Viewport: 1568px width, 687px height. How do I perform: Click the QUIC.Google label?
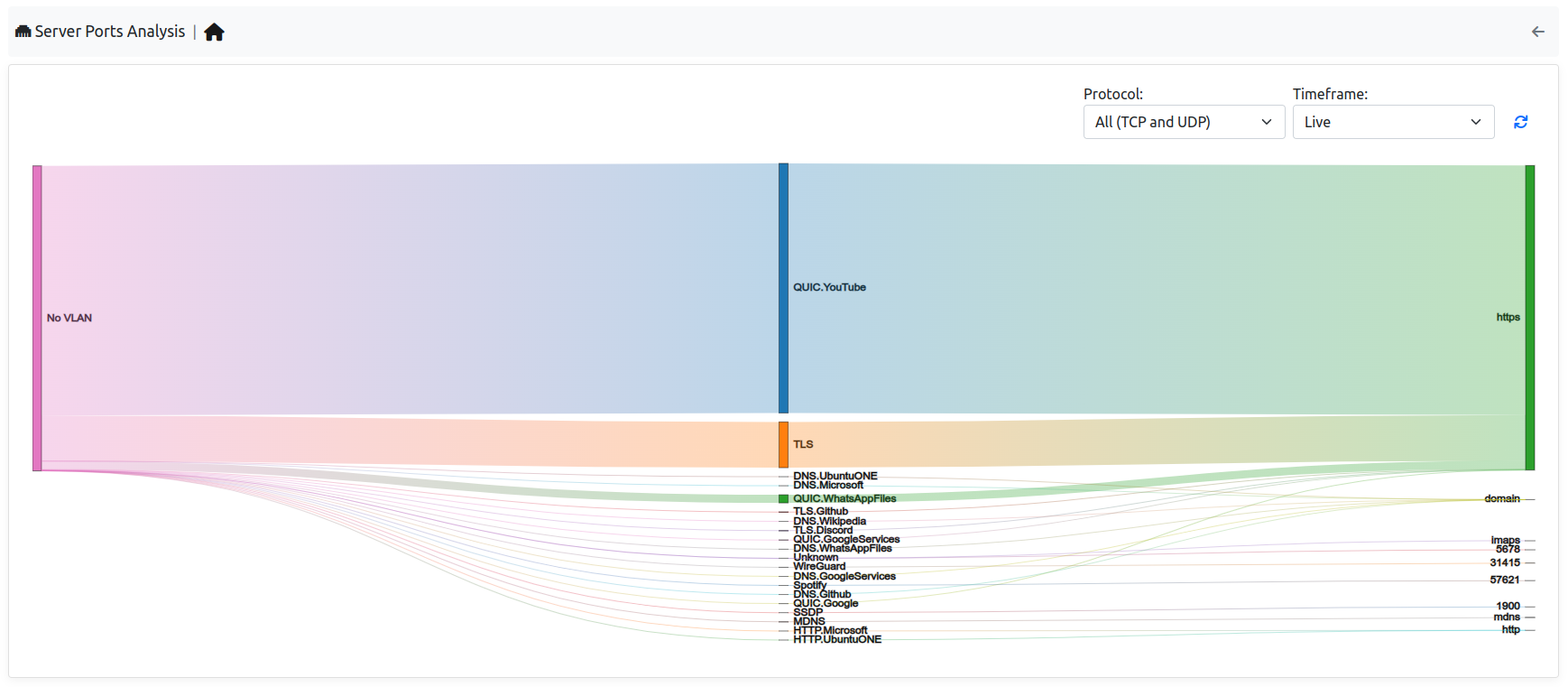point(826,603)
